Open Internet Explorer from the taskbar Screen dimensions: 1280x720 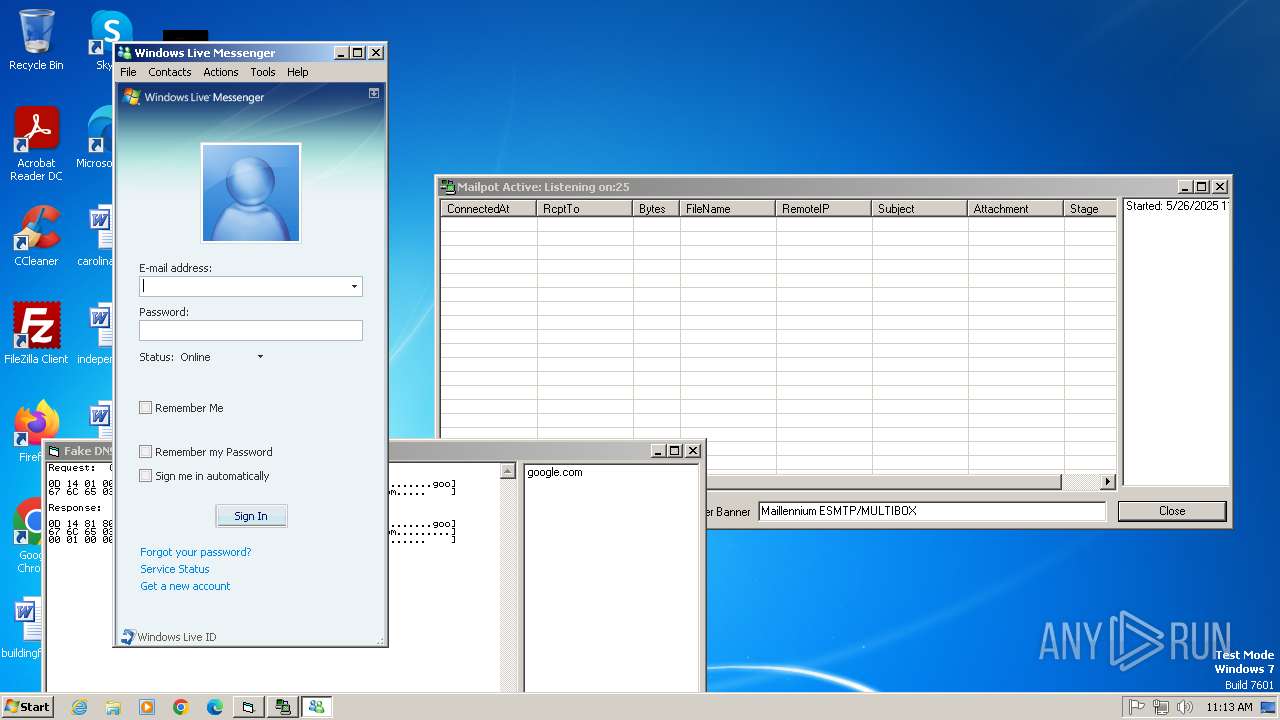click(80, 707)
